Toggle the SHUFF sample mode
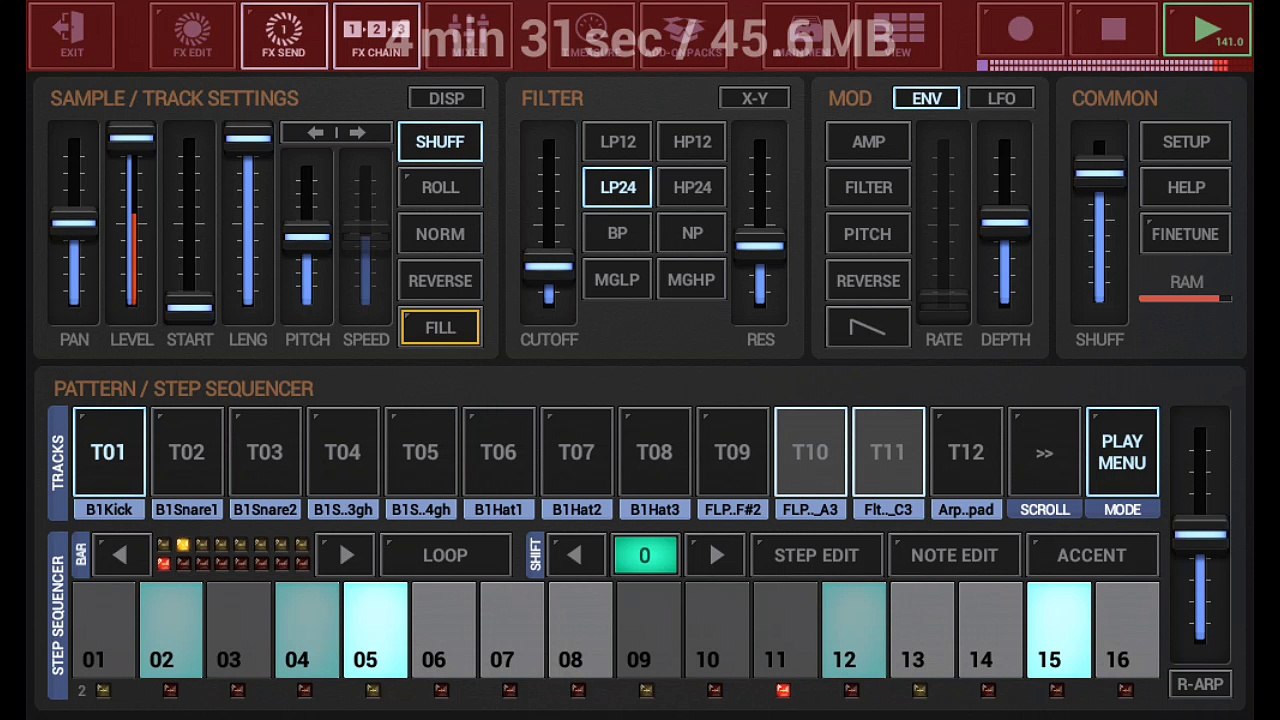1280x720 pixels. pos(440,142)
